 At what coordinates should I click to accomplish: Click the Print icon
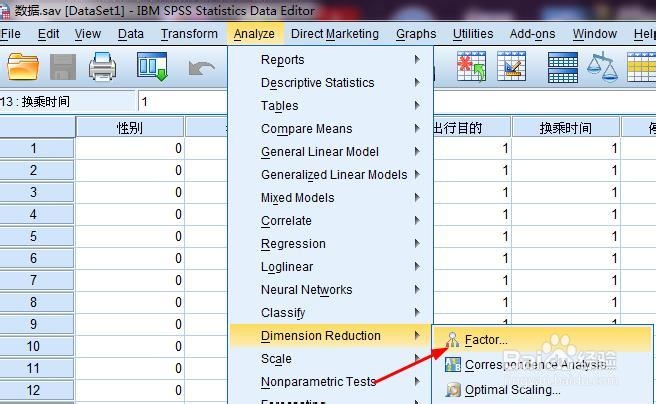pos(102,66)
